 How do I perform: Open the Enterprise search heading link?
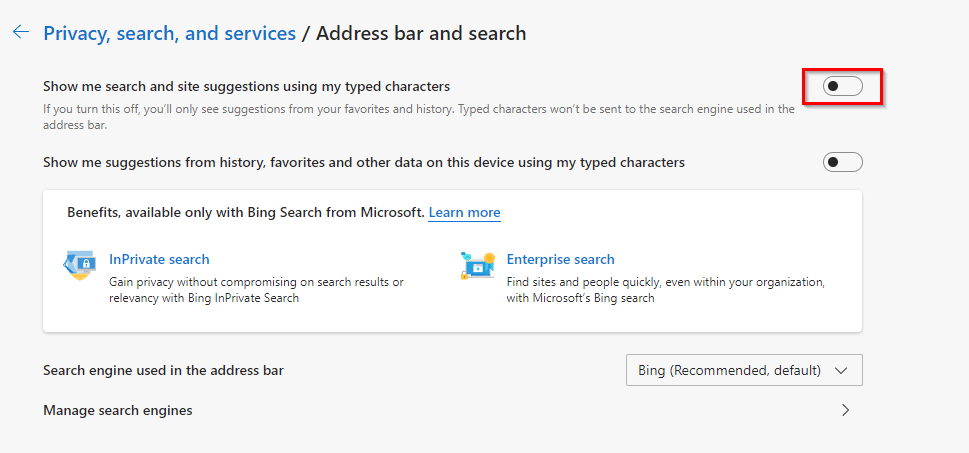click(x=561, y=260)
